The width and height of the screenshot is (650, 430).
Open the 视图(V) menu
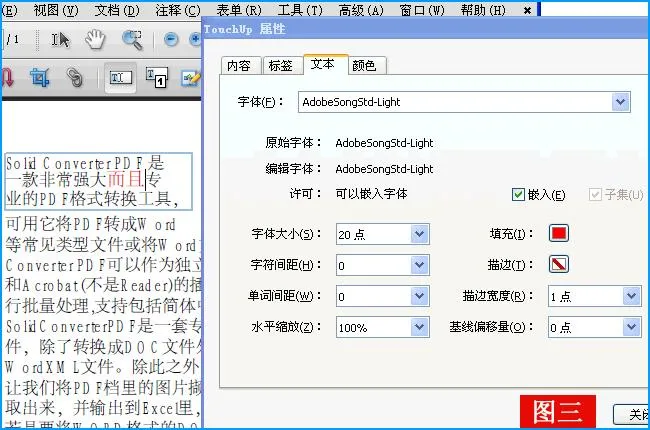tap(56, 10)
